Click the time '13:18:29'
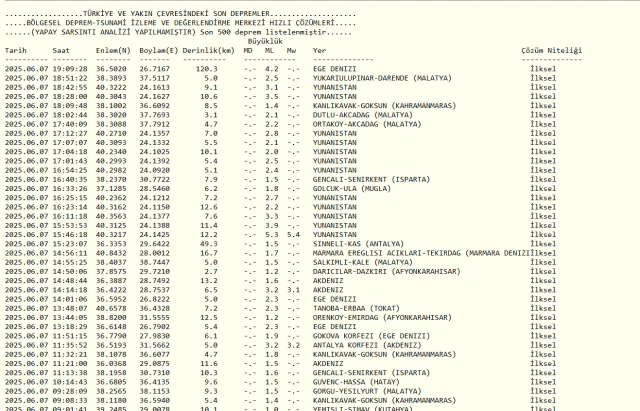Image resolution: width=640 pixels, height=411 pixels. click(x=70, y=327)
